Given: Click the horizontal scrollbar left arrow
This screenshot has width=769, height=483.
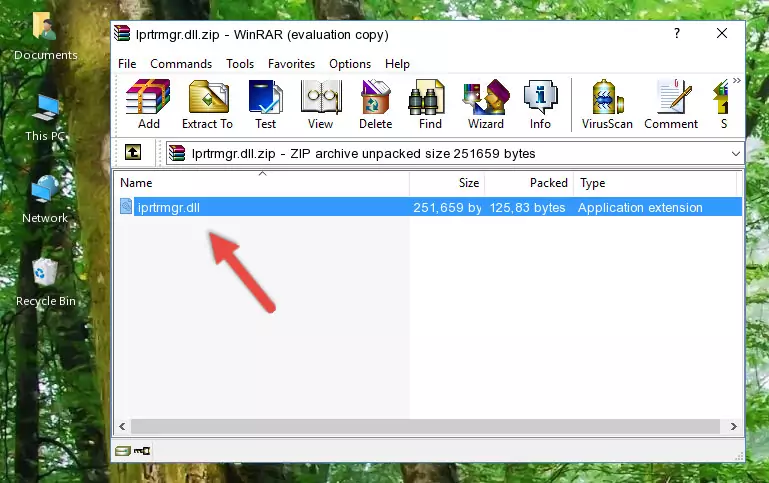Looking at the screenshot, I should click(123, 427).
